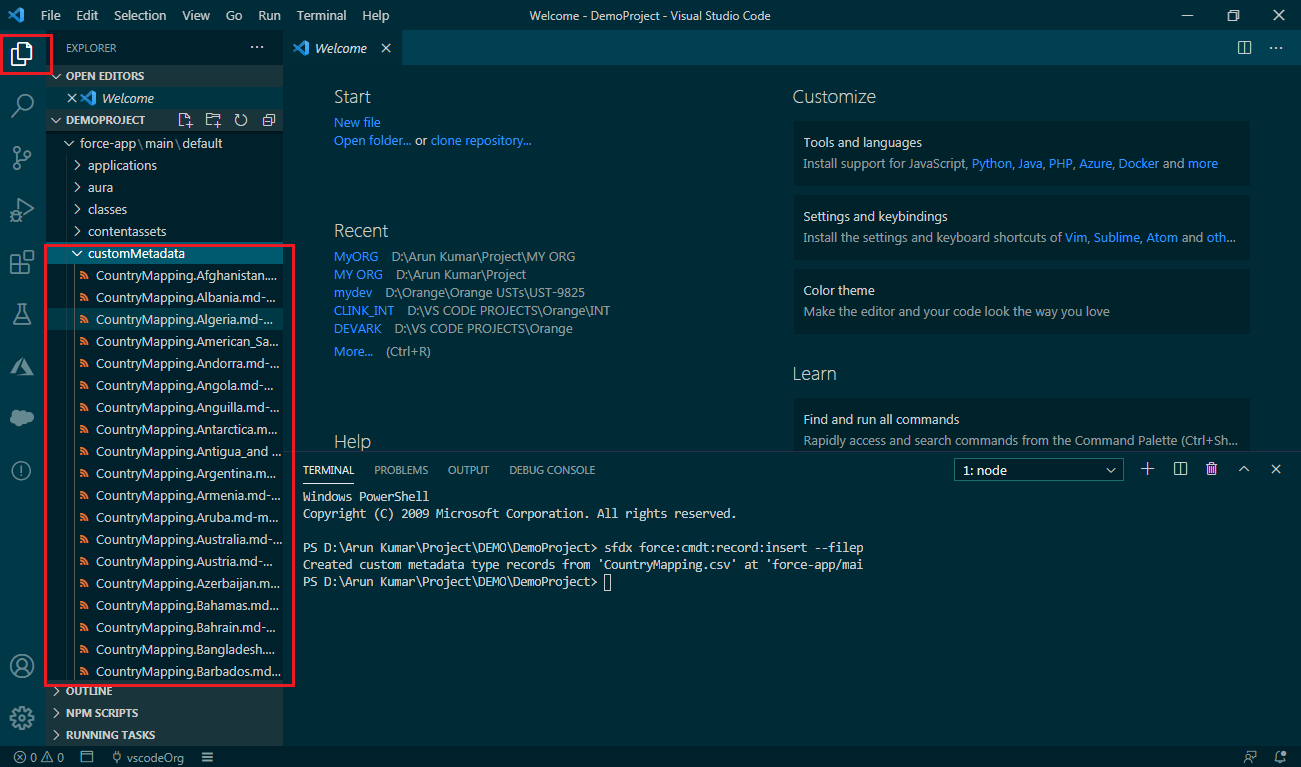Collapse all folders in Explorer
Viewport: 1301px width, 767px height.
269,120
